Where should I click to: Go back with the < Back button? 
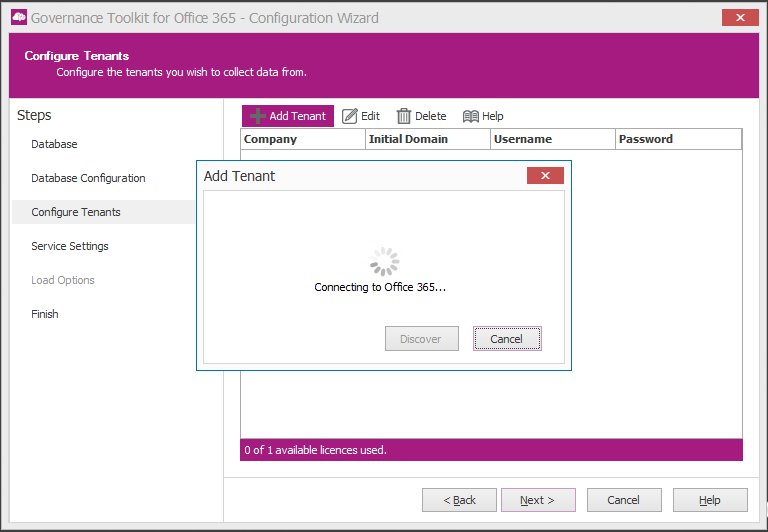pos(459,500)
